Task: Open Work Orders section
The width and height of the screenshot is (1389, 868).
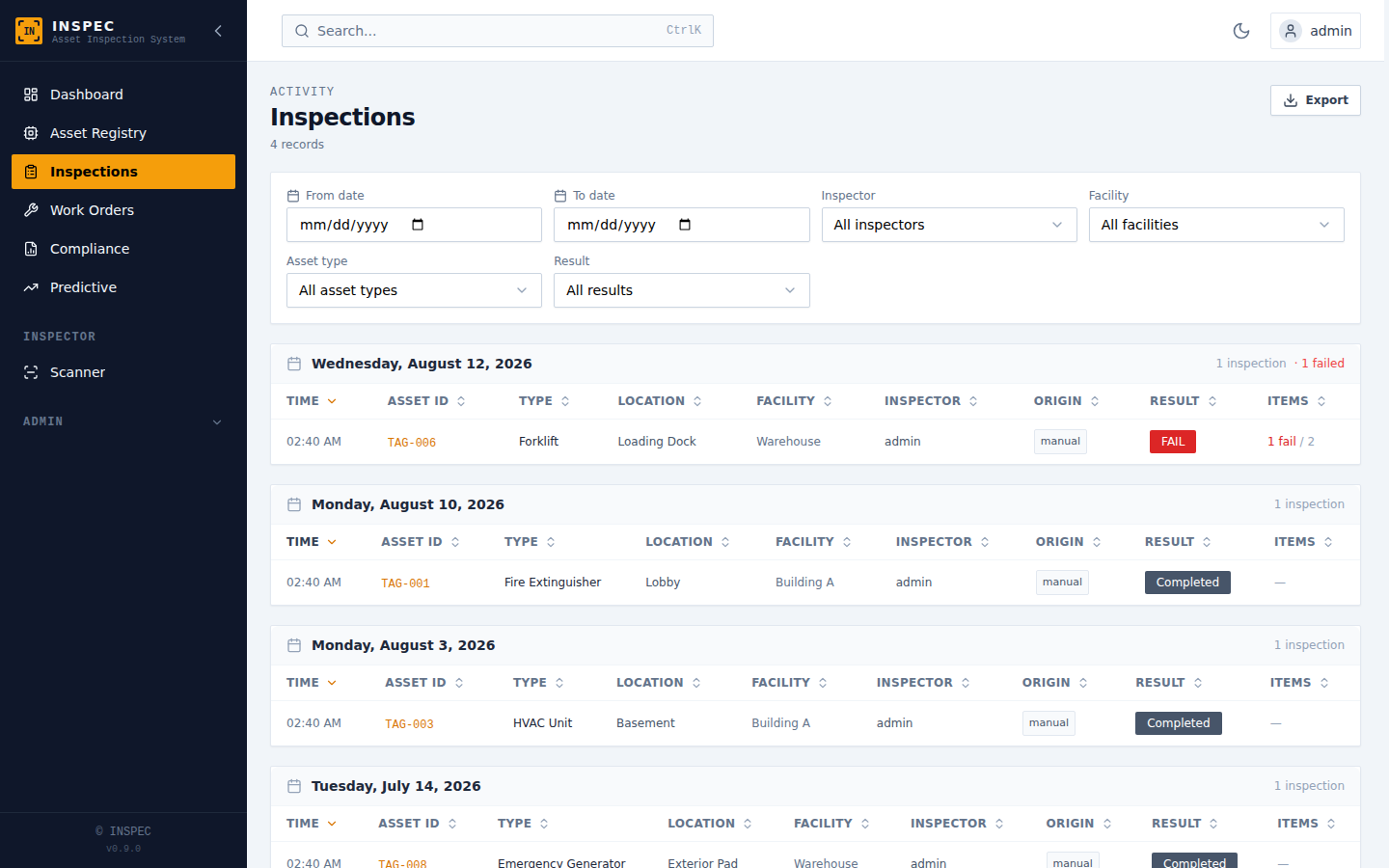Action: (x=123, y=210)
